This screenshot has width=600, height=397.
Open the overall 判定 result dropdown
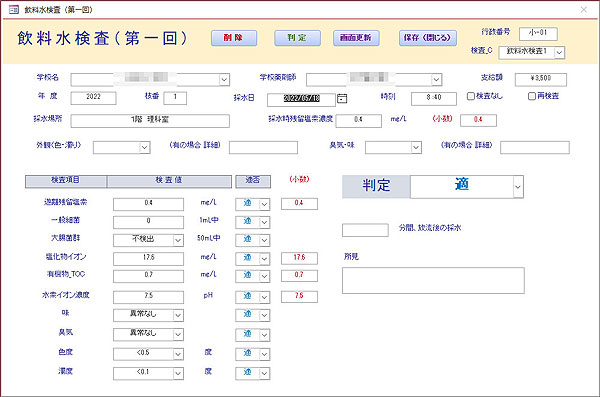point(518,187)
